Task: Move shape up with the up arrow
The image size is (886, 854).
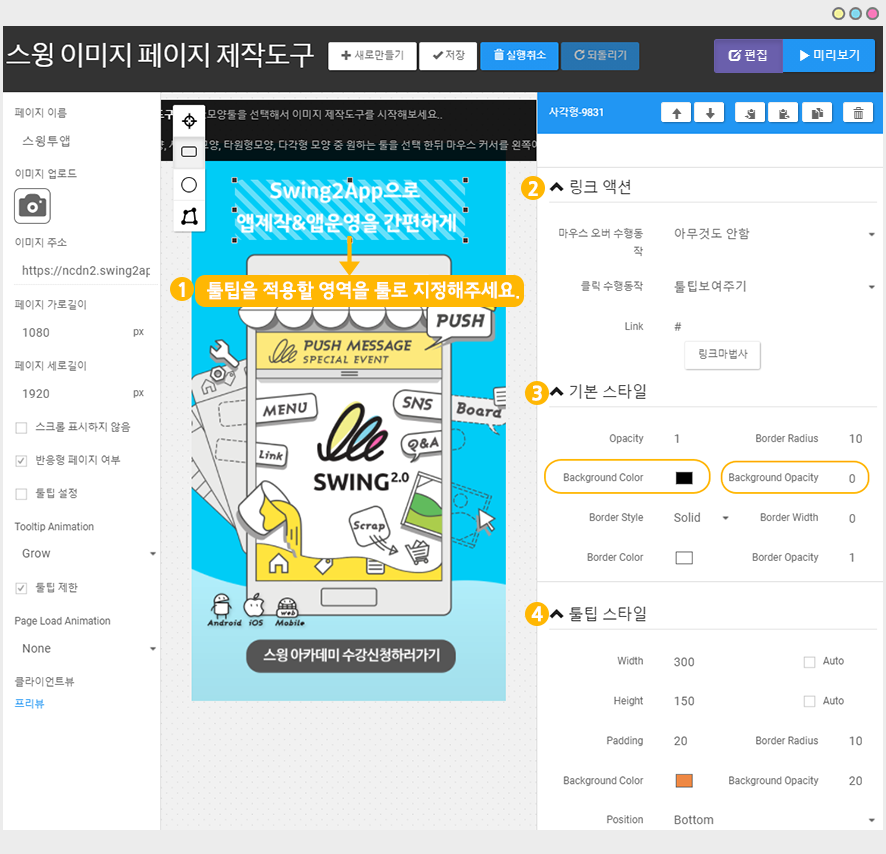Action: point(676,113)
